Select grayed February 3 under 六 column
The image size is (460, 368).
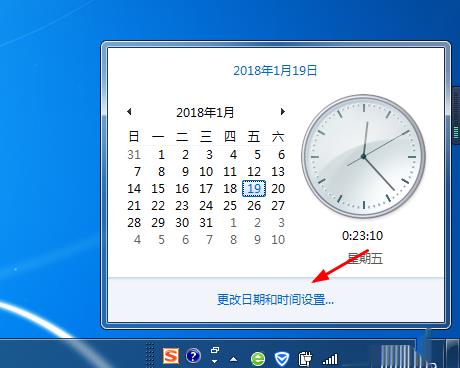[x=281, y=223]
